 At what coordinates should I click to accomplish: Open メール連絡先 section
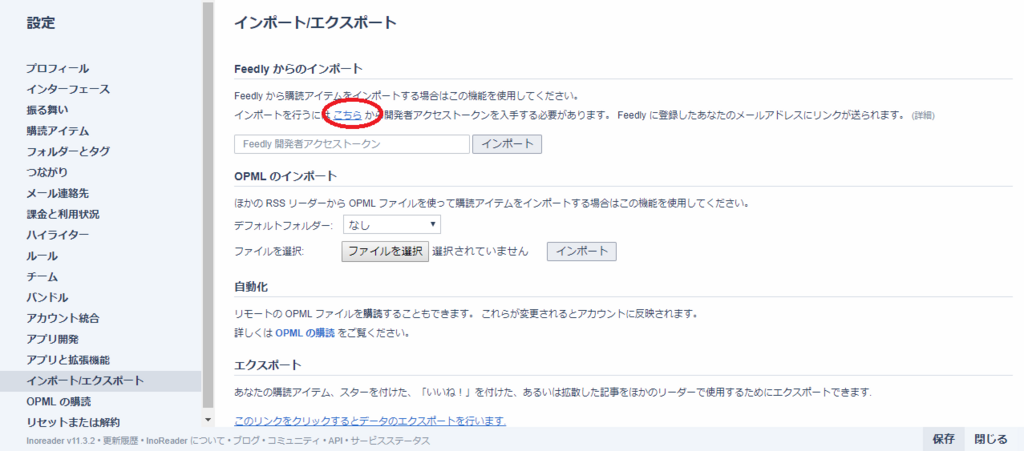(x=57, y=193)
